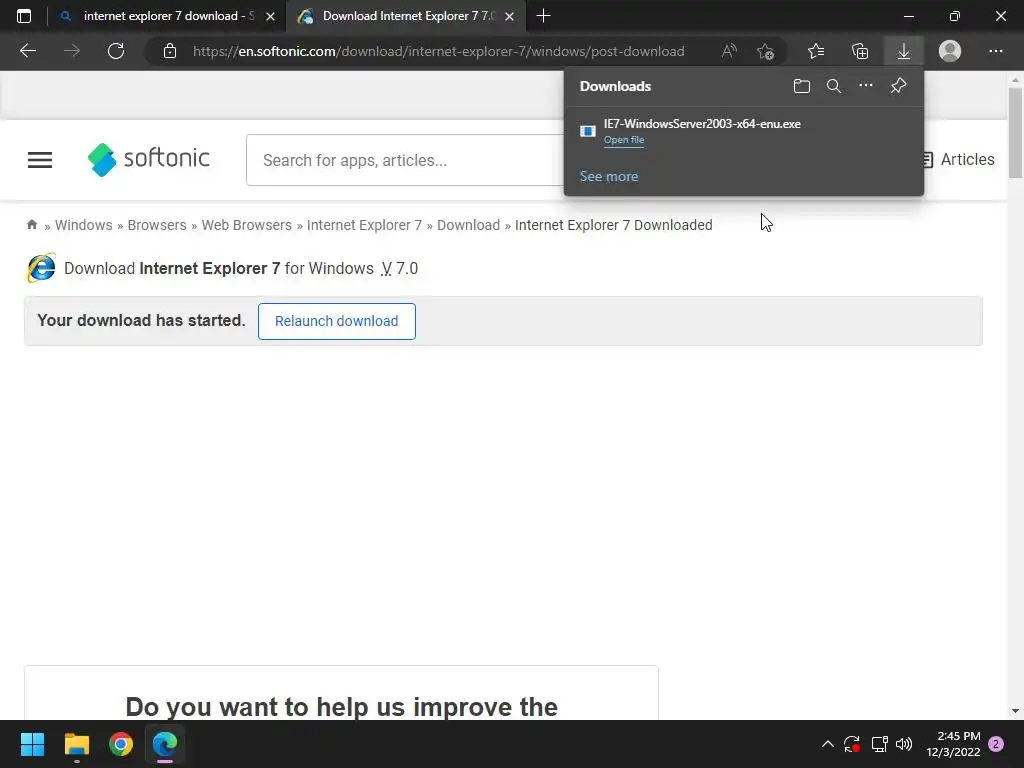Launch Chrome from taskbar
Screen dimensions: 1024x768
(121, 744)
